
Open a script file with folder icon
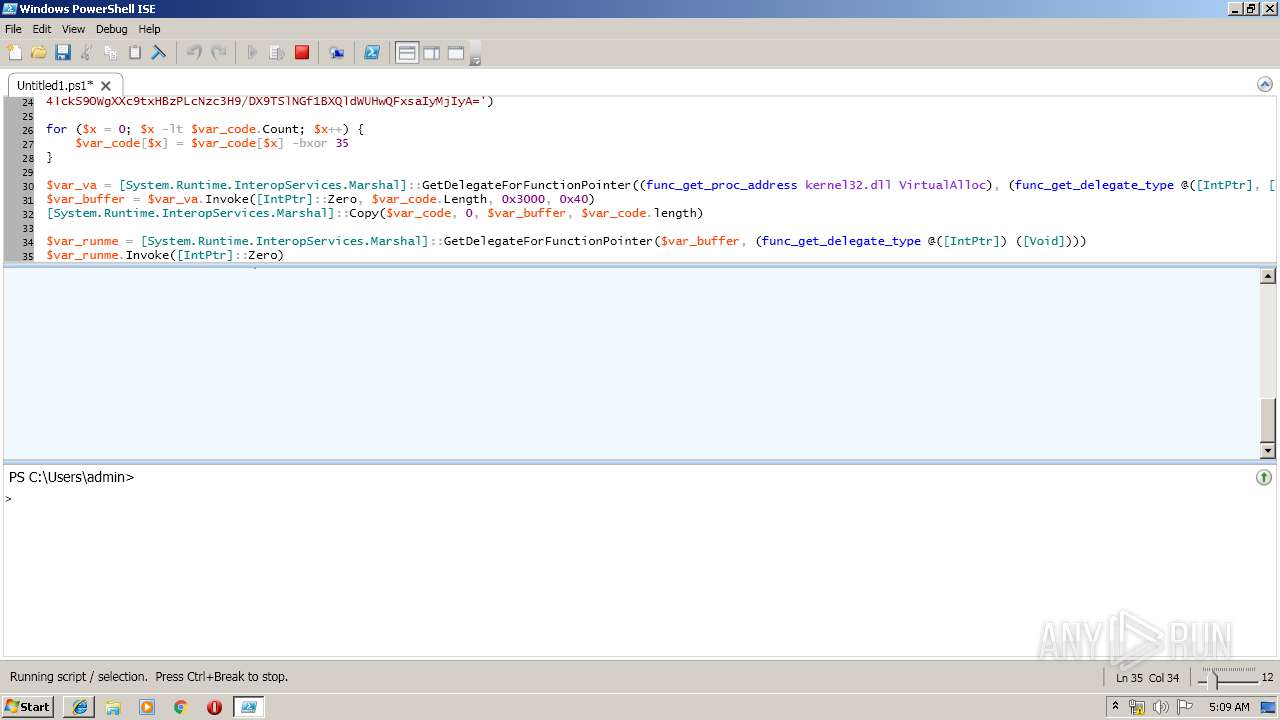pos(38,53)
